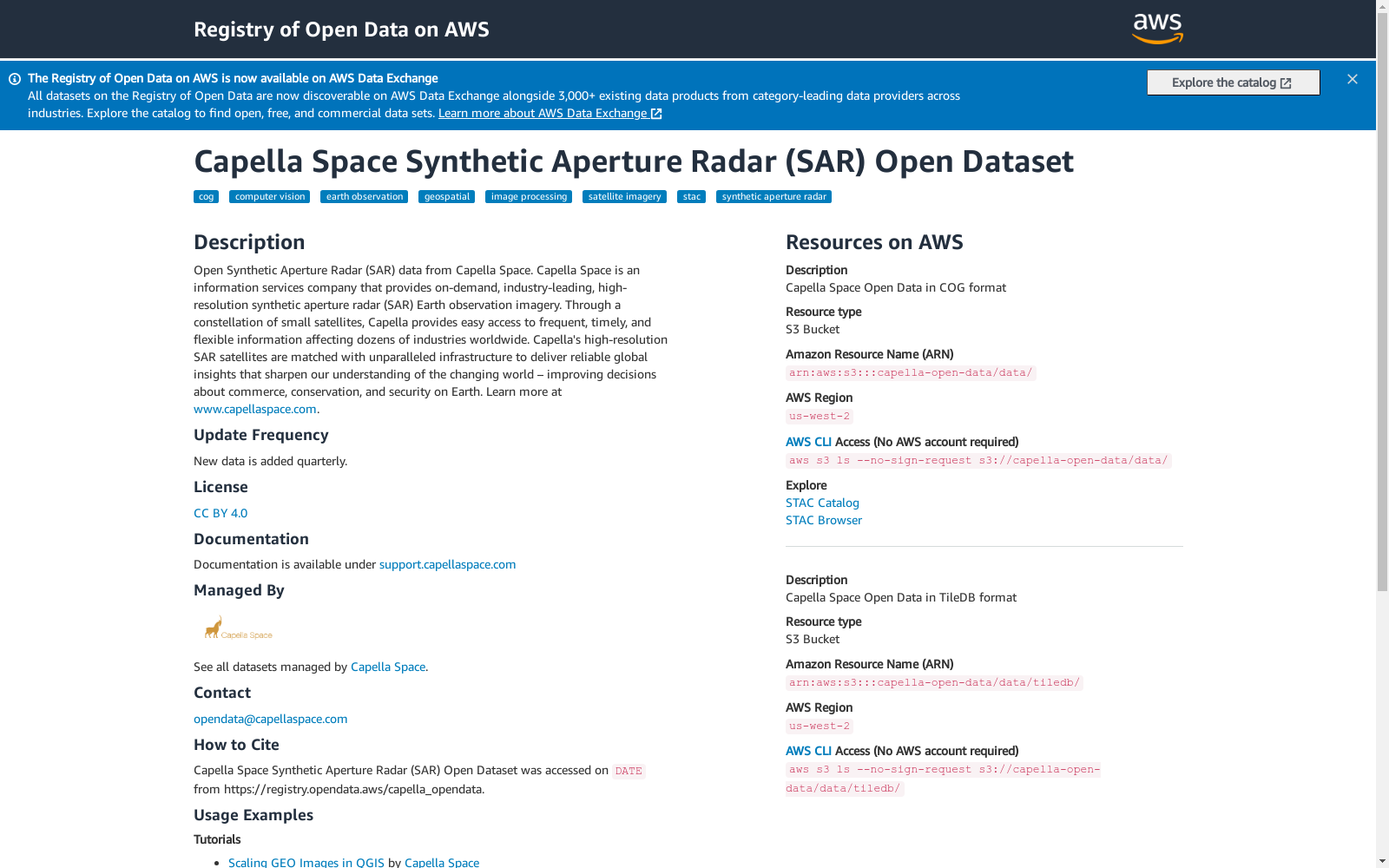Click the info icon in banner
The width and height of the screenshot is (1389, 868).
click(15, 79)
